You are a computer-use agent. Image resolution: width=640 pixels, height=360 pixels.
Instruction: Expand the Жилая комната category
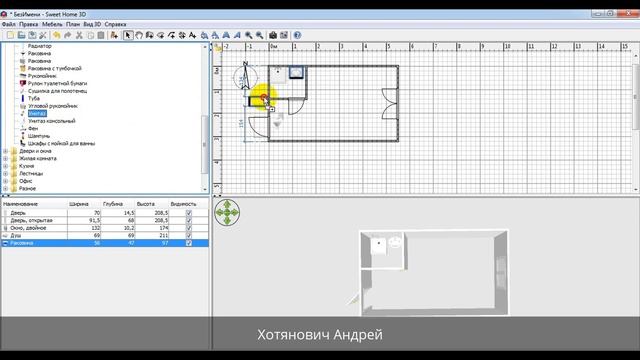pos(6,158)
